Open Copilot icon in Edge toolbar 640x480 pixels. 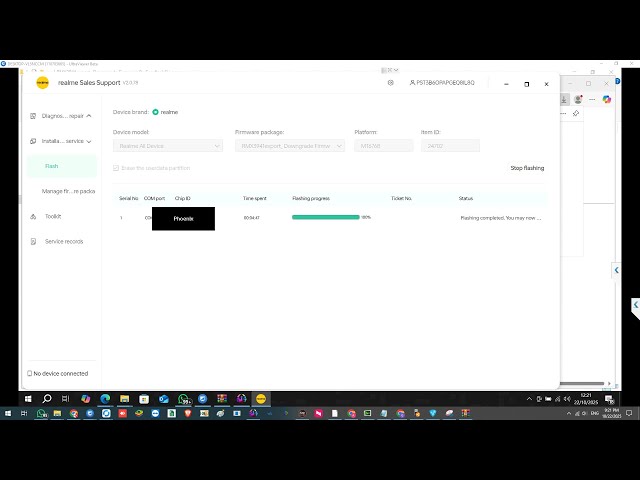607,99
